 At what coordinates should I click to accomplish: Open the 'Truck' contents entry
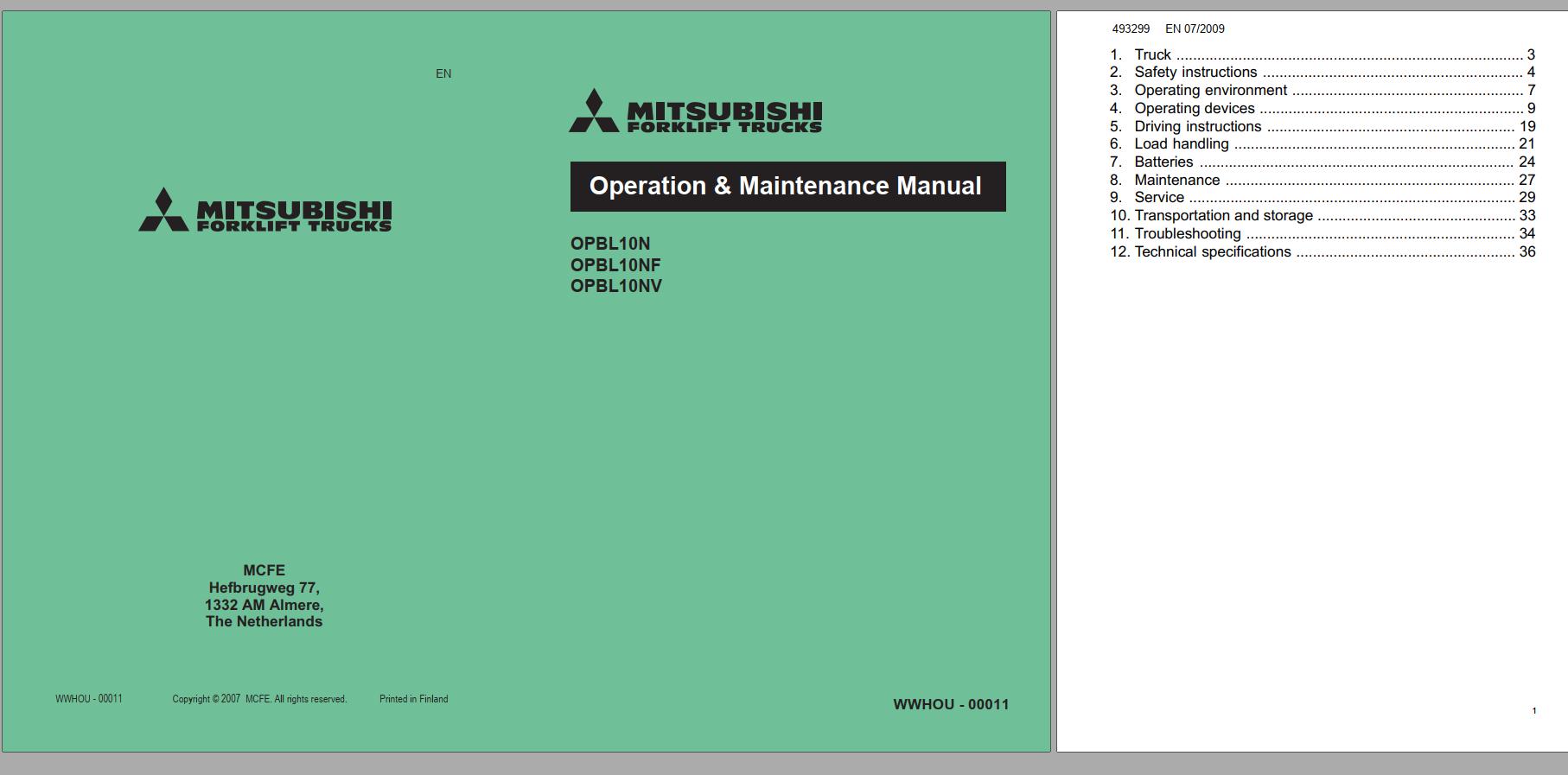point(1323,54)
